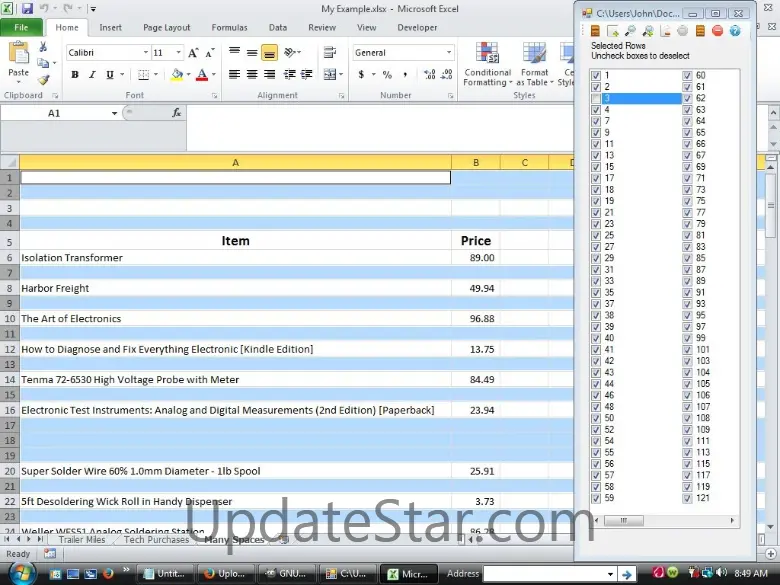Image resolution: width=780 pixels, height=585 pixels.
Task: Click the Bold formatting icon
Action: click(x=75, y=75)
